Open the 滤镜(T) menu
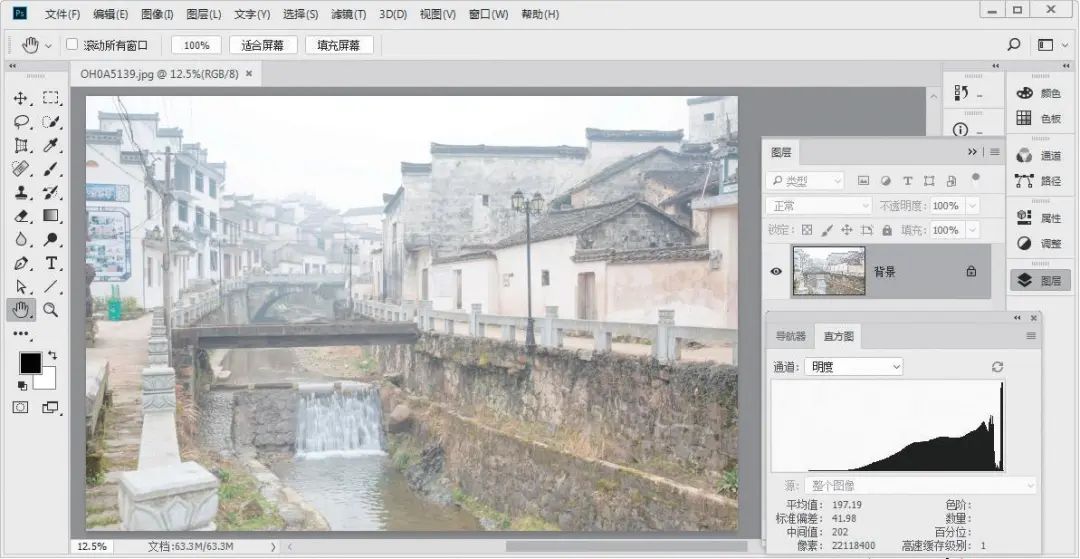This screenshot has height=559, width=1080. pos(349,14)
